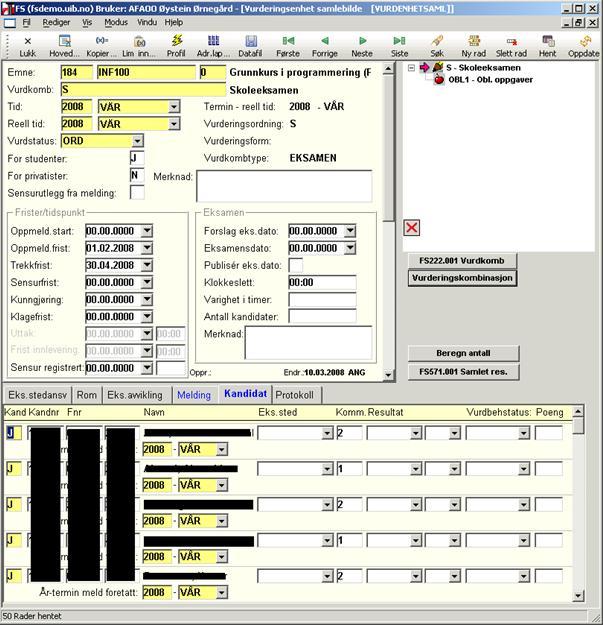Go to Første record
This screenshot has height=625, width=603.
tap(288, 41)
